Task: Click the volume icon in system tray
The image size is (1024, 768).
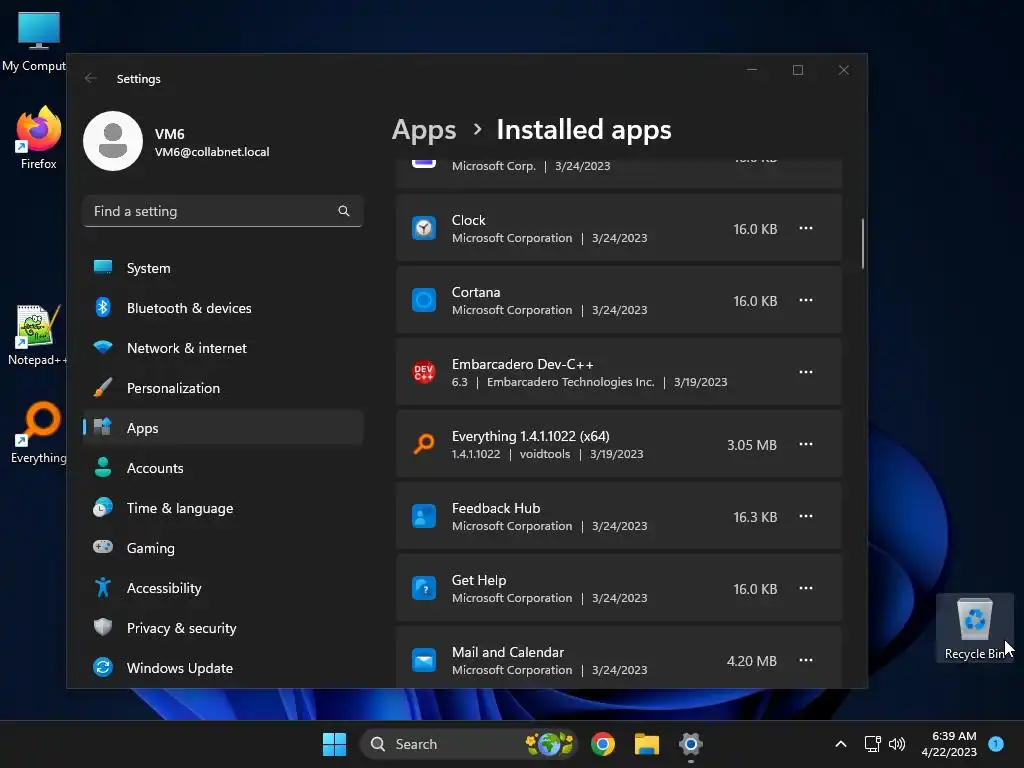Action: [x=897, y=744]
